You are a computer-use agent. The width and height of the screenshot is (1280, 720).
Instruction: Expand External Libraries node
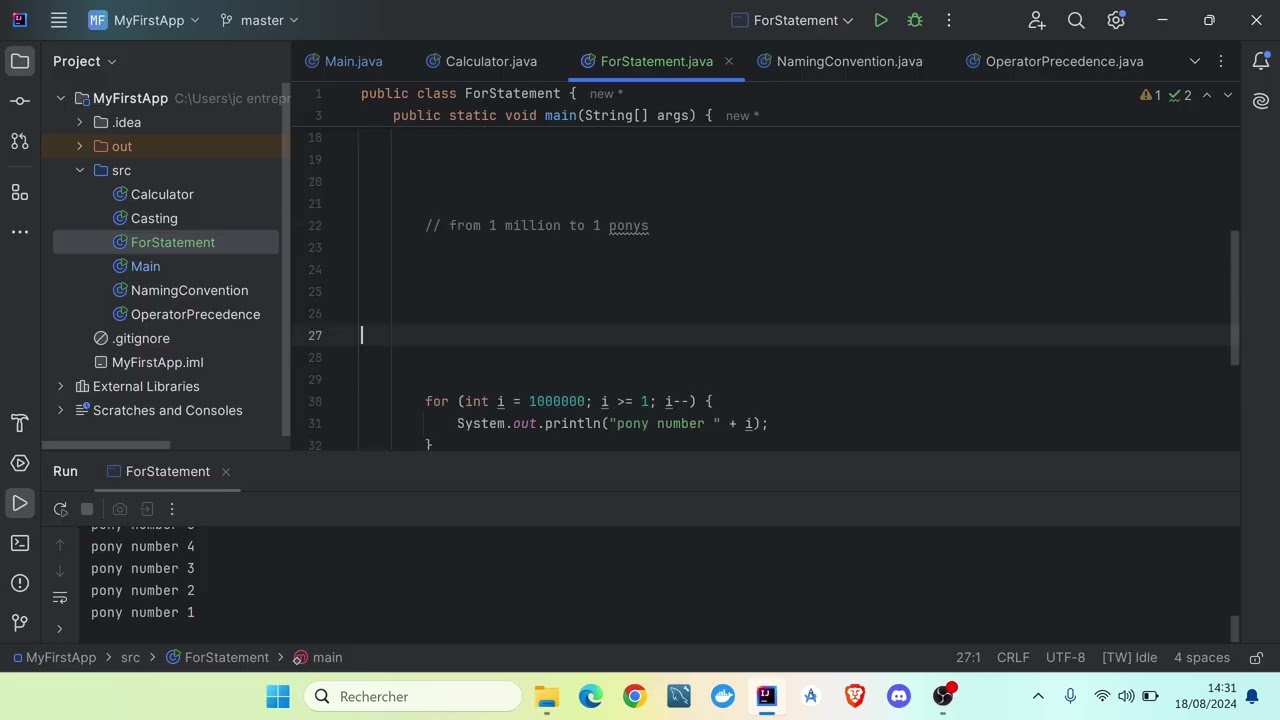pyautogui.click(x=61, y=386)
